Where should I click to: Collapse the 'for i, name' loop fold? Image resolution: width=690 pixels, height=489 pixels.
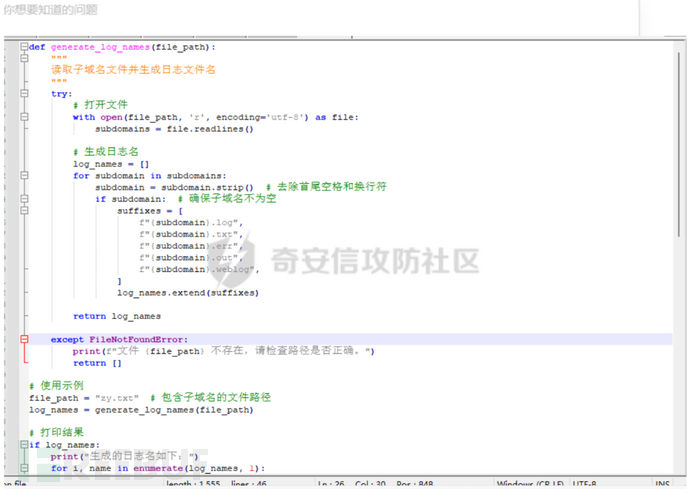pyautogui.click(x=24, y=468)
